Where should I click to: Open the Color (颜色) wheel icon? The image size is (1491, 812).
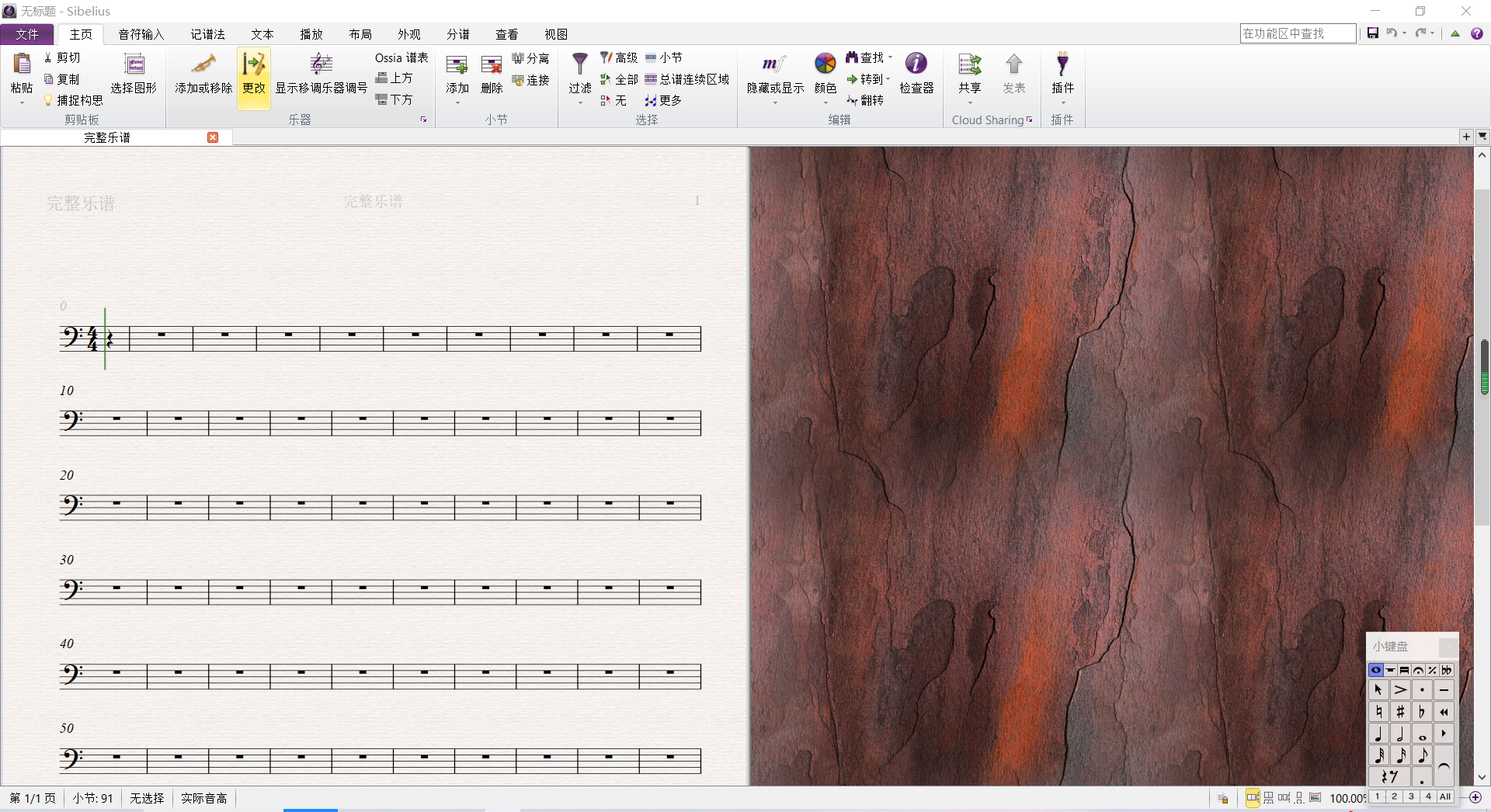tap(825, 63)
